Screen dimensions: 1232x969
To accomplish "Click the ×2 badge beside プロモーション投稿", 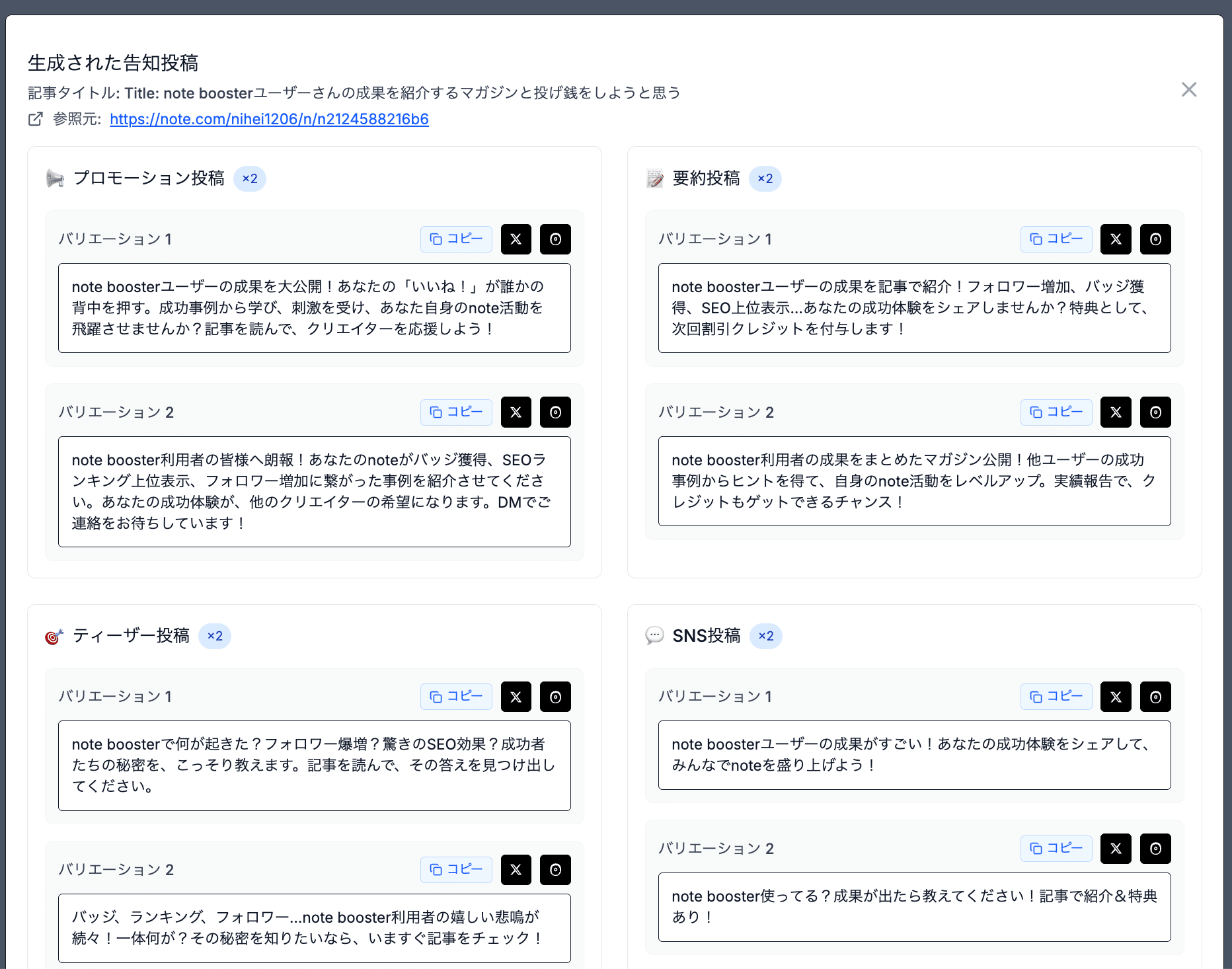I will point(250,178).
